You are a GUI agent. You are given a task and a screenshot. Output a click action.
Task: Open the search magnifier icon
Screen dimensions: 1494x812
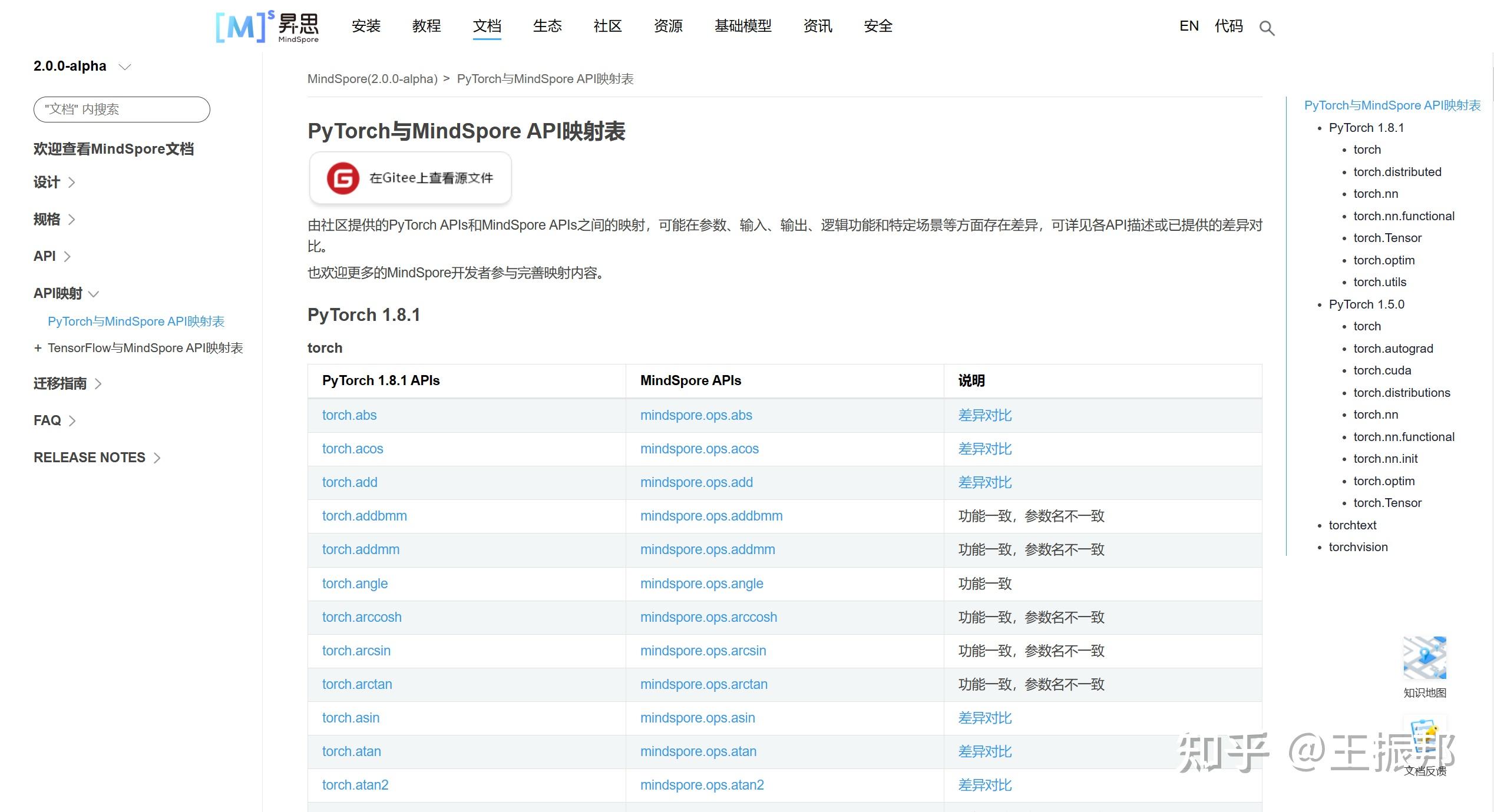pyautogui.click(x=1267, y=28)
